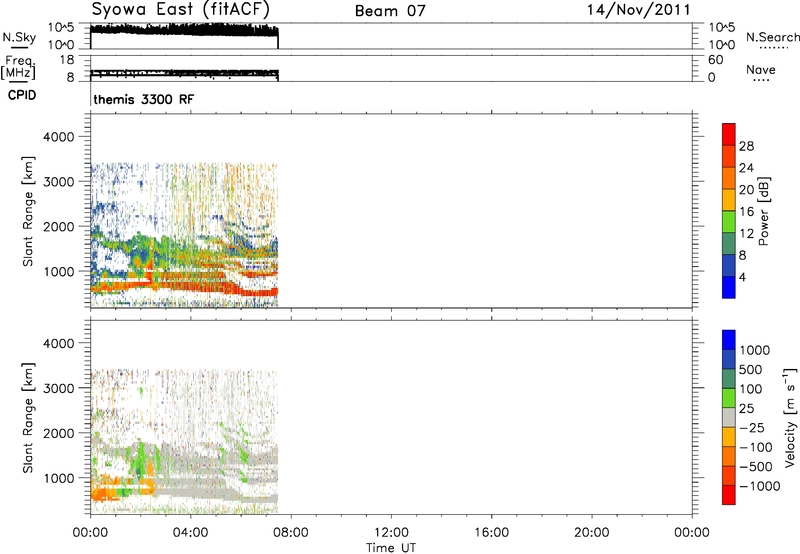This screenshot has height=554, width=800.
Task: Select the yellow Velocity segment between -25 and -100
Action: tap(729, 437)
